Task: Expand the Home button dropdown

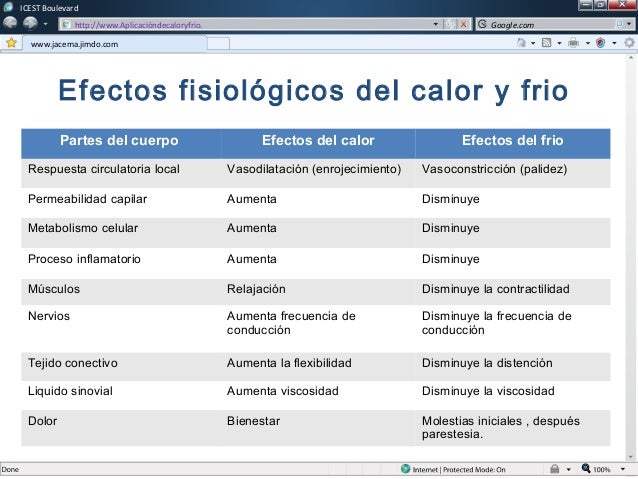Action: click(533, 43)
